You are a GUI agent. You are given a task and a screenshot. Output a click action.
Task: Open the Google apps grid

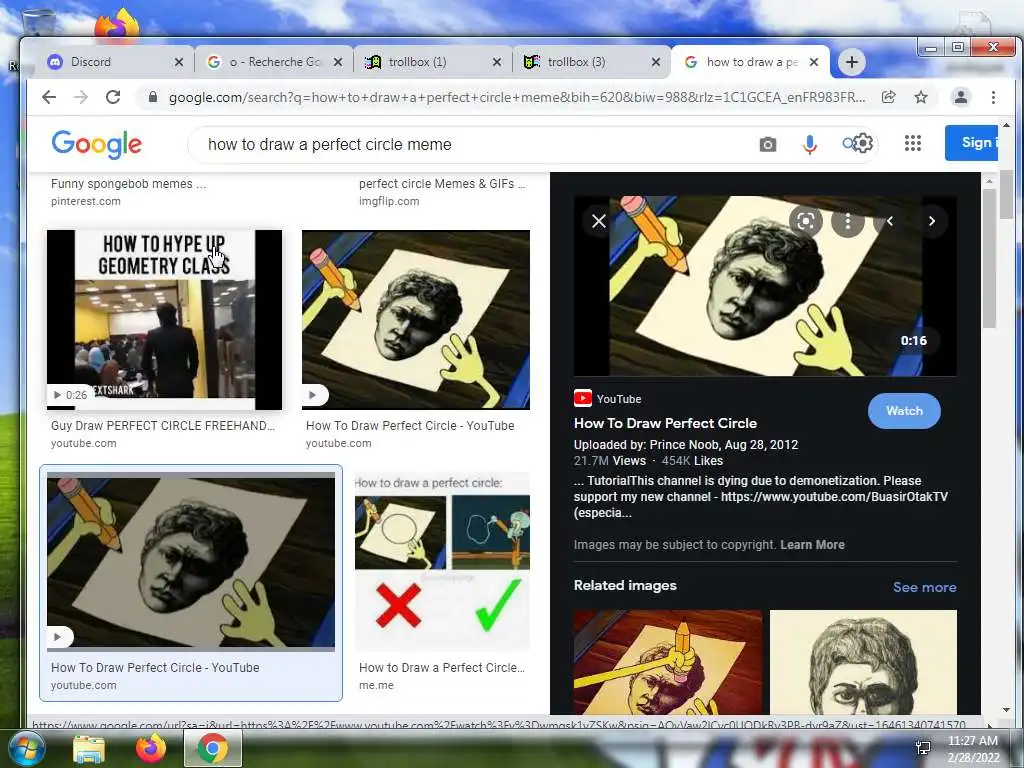click(913, 143)
